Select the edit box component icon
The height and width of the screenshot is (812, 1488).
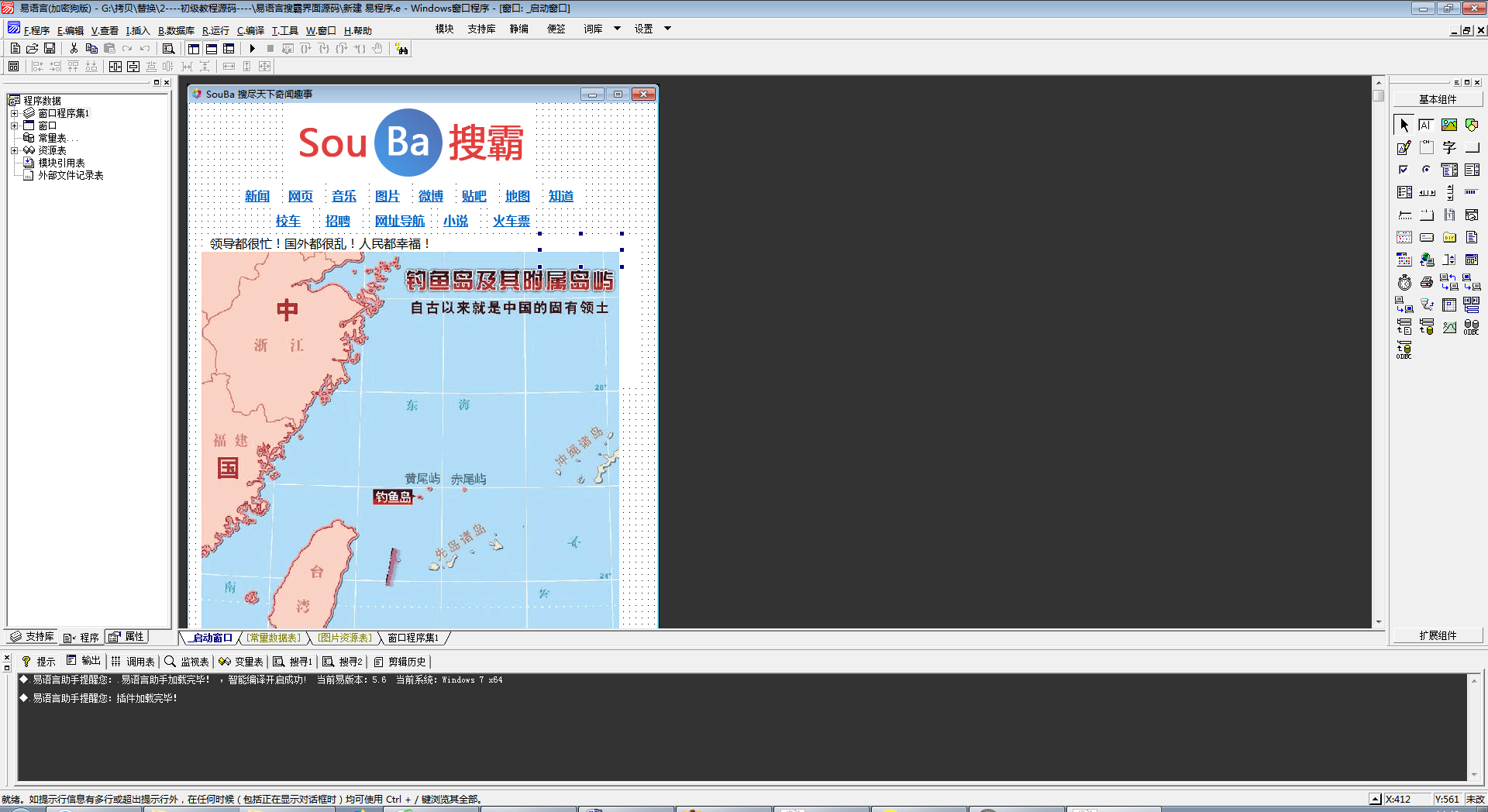pyautogui.click(x=1426, y=125)
